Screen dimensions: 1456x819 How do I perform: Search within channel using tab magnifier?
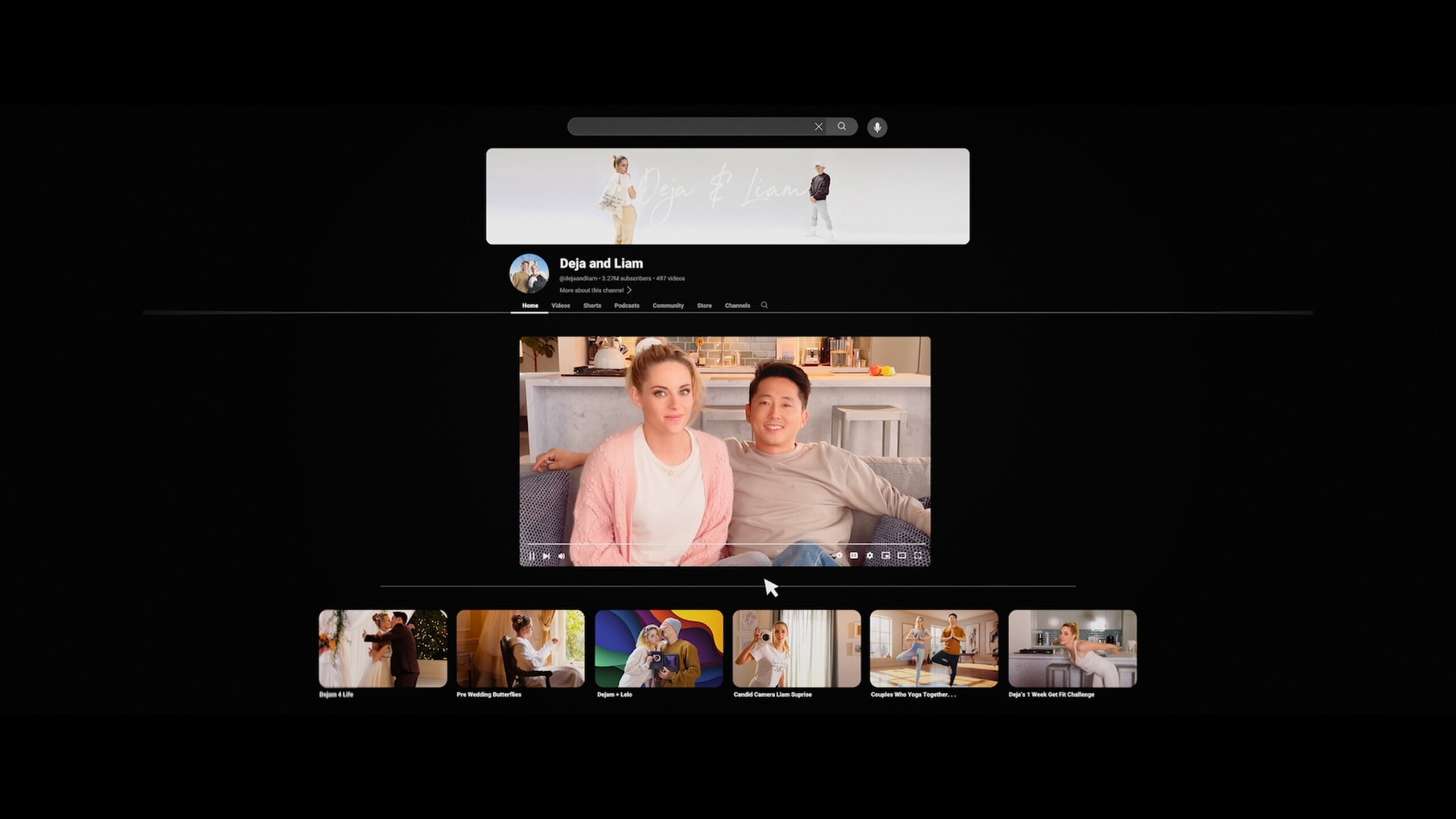point(764,305)
